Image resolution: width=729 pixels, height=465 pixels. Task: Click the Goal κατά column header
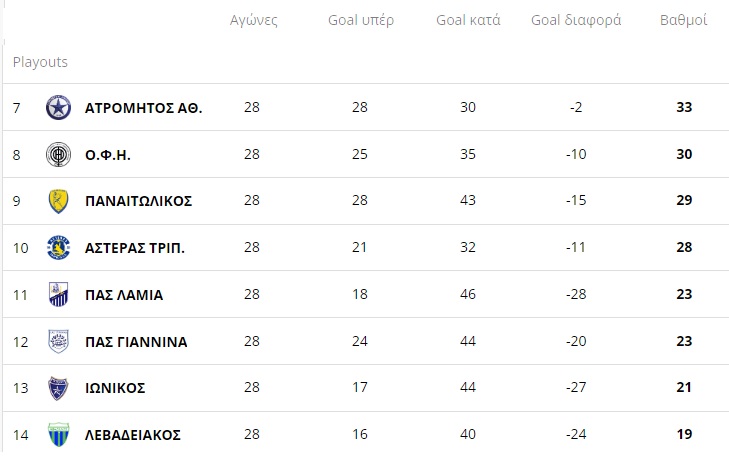(x=468, y=20)
